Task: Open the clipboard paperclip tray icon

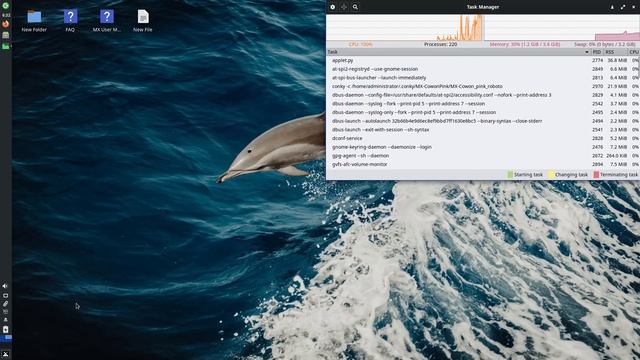Action: point(5,304)
